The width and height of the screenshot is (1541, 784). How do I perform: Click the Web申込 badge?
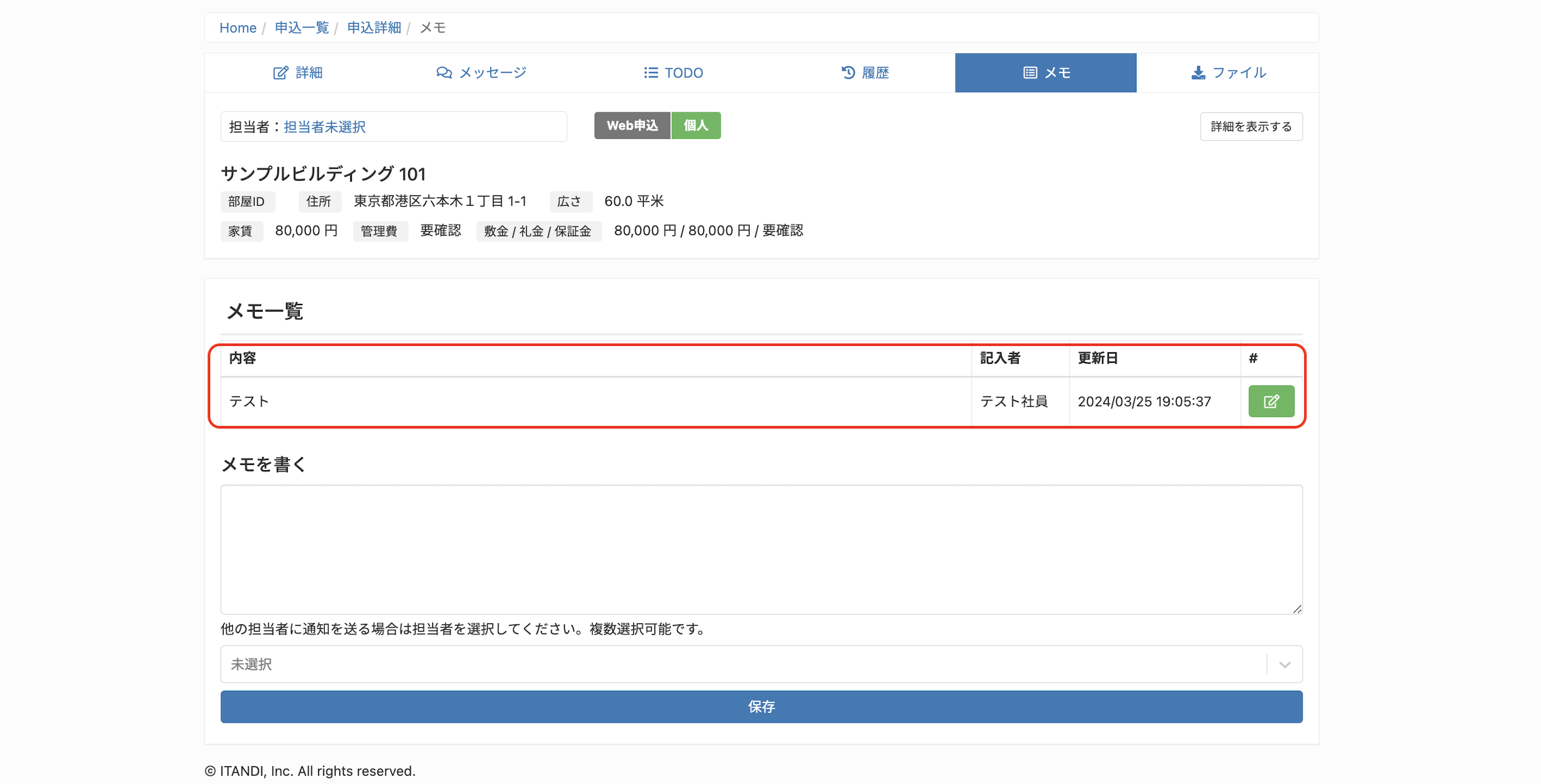[633, 125]
